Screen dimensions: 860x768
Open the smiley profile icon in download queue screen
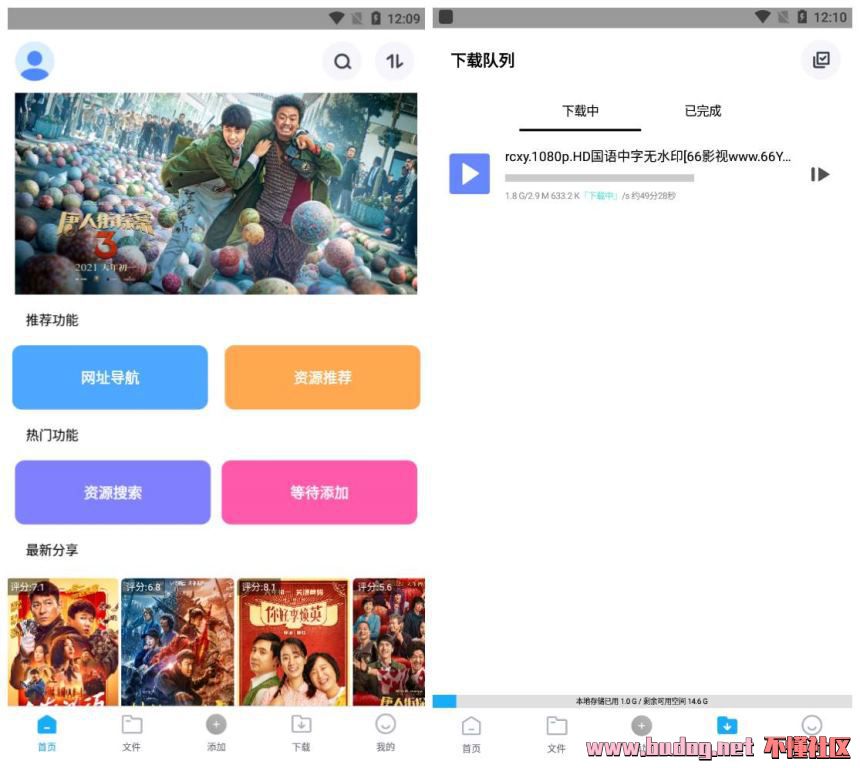pyautogui.click(x=812, y=725)
